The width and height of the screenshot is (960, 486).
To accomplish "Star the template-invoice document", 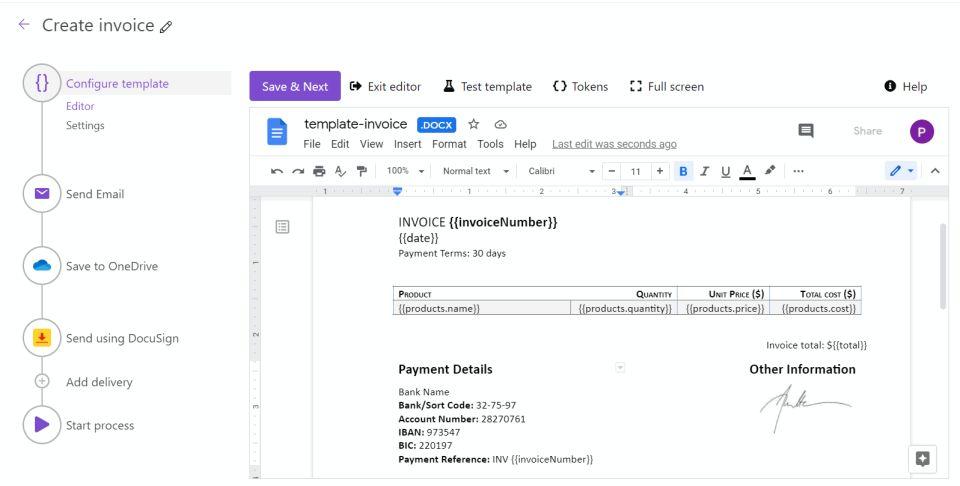I will tap(474, 124).
